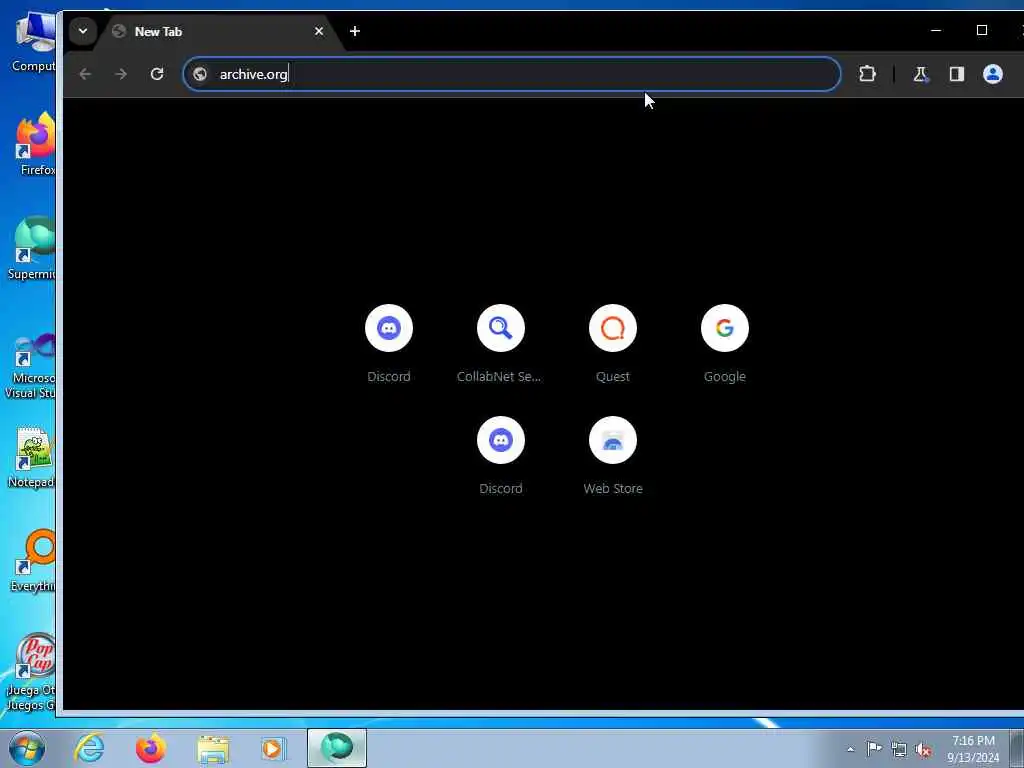The image size is (1024, 768).
Task: Reload the current page
Action: point(157,74)
